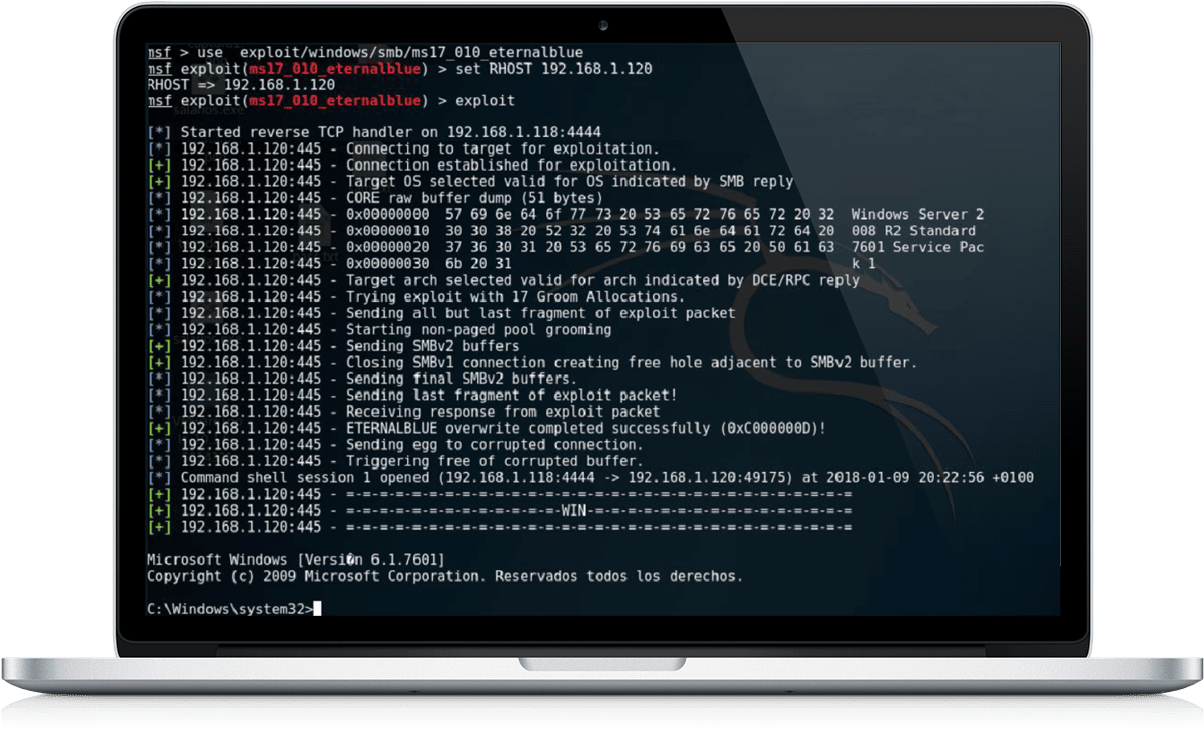Click the final 'exploit' command word
1204x730 pixels.
pos(485,101)
